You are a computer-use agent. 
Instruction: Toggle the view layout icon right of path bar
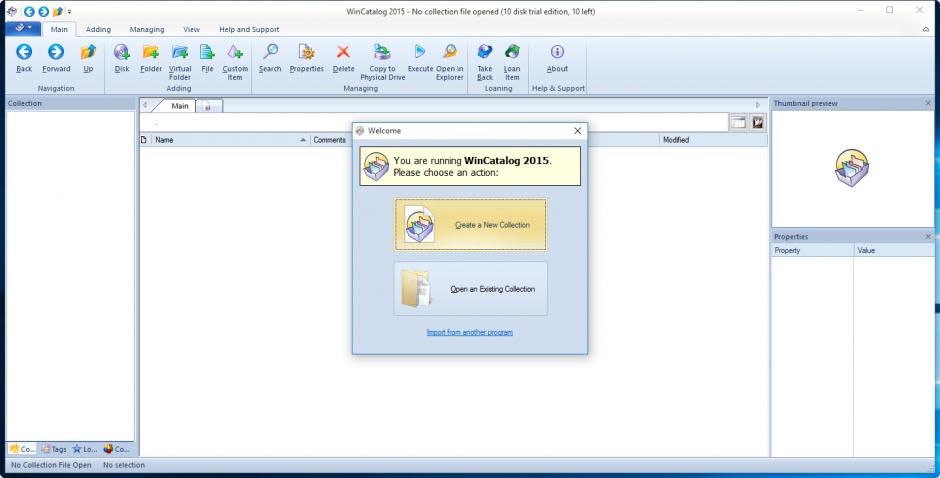[x=739, y=122]
